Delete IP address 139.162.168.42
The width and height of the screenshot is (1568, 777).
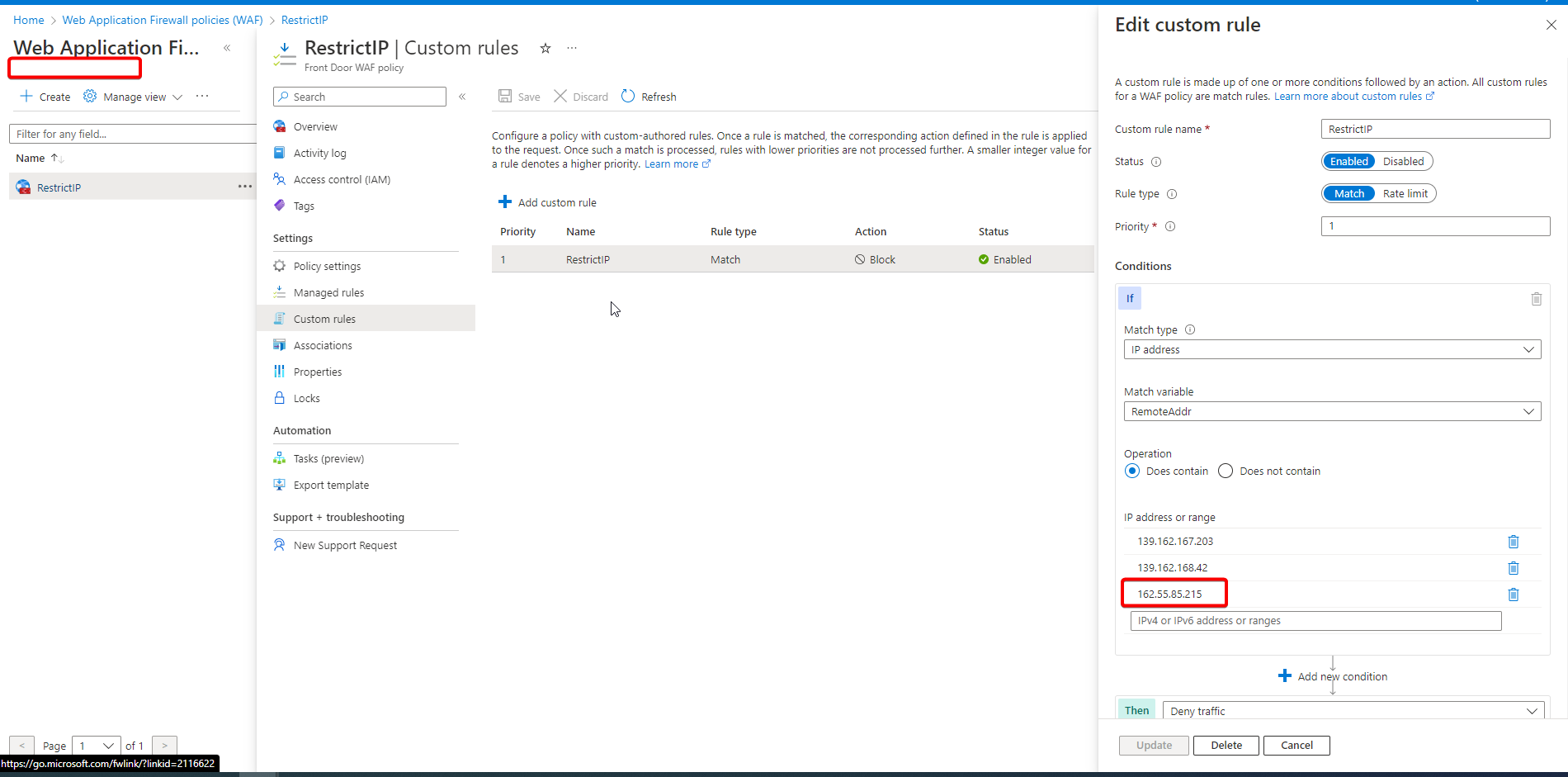pos(1514,568)
